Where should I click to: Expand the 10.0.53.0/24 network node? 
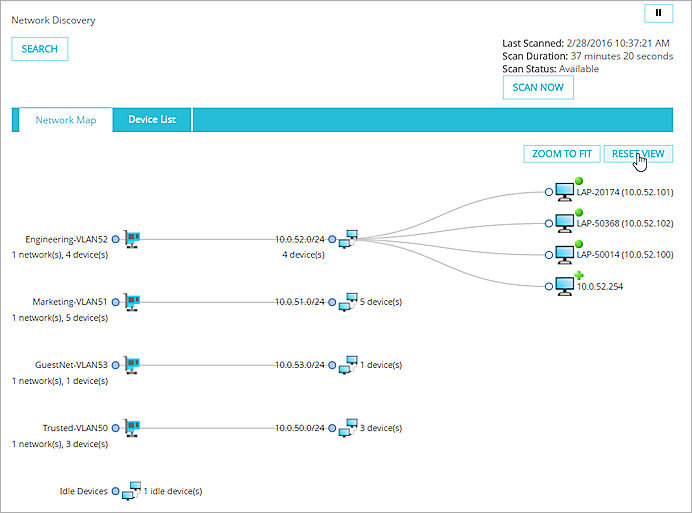tap(332, 365)
